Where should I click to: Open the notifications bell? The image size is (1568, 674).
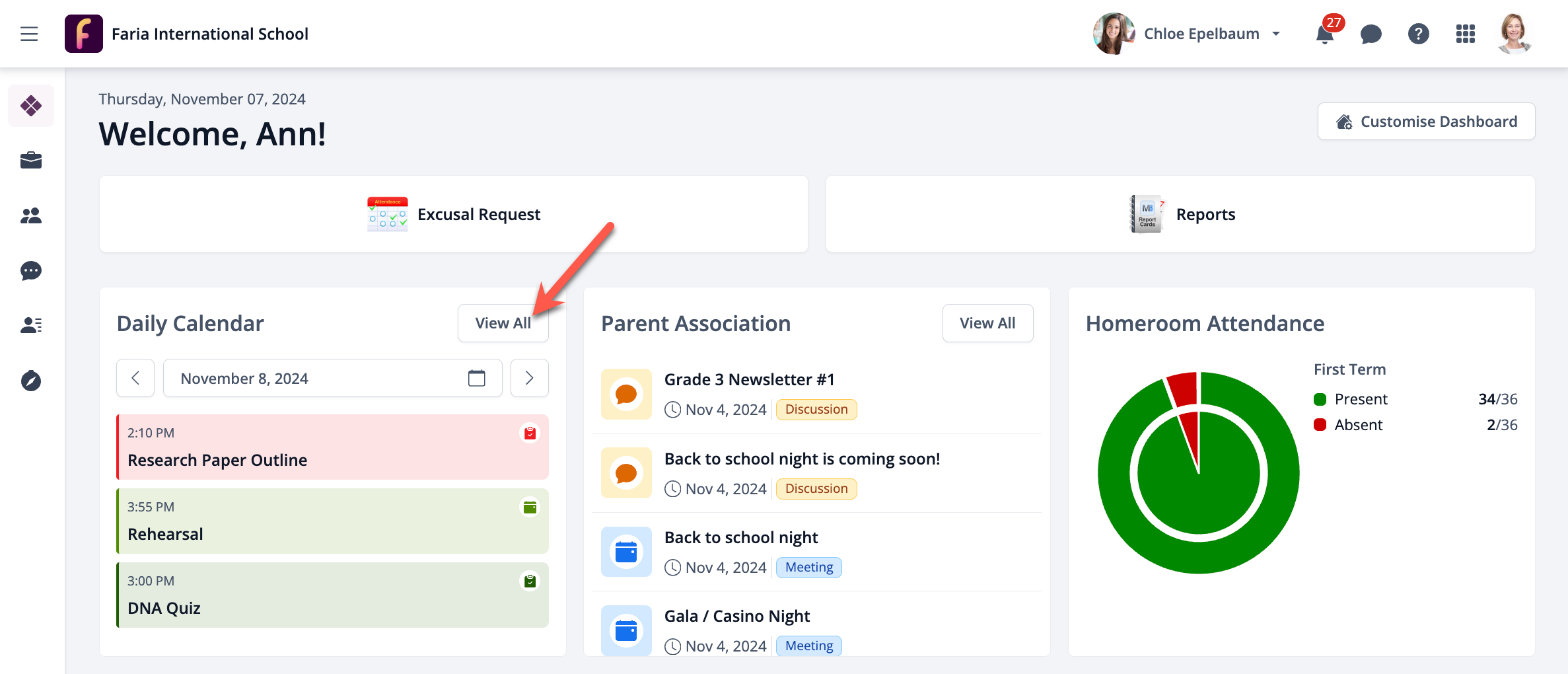[x=1324, y=34]
